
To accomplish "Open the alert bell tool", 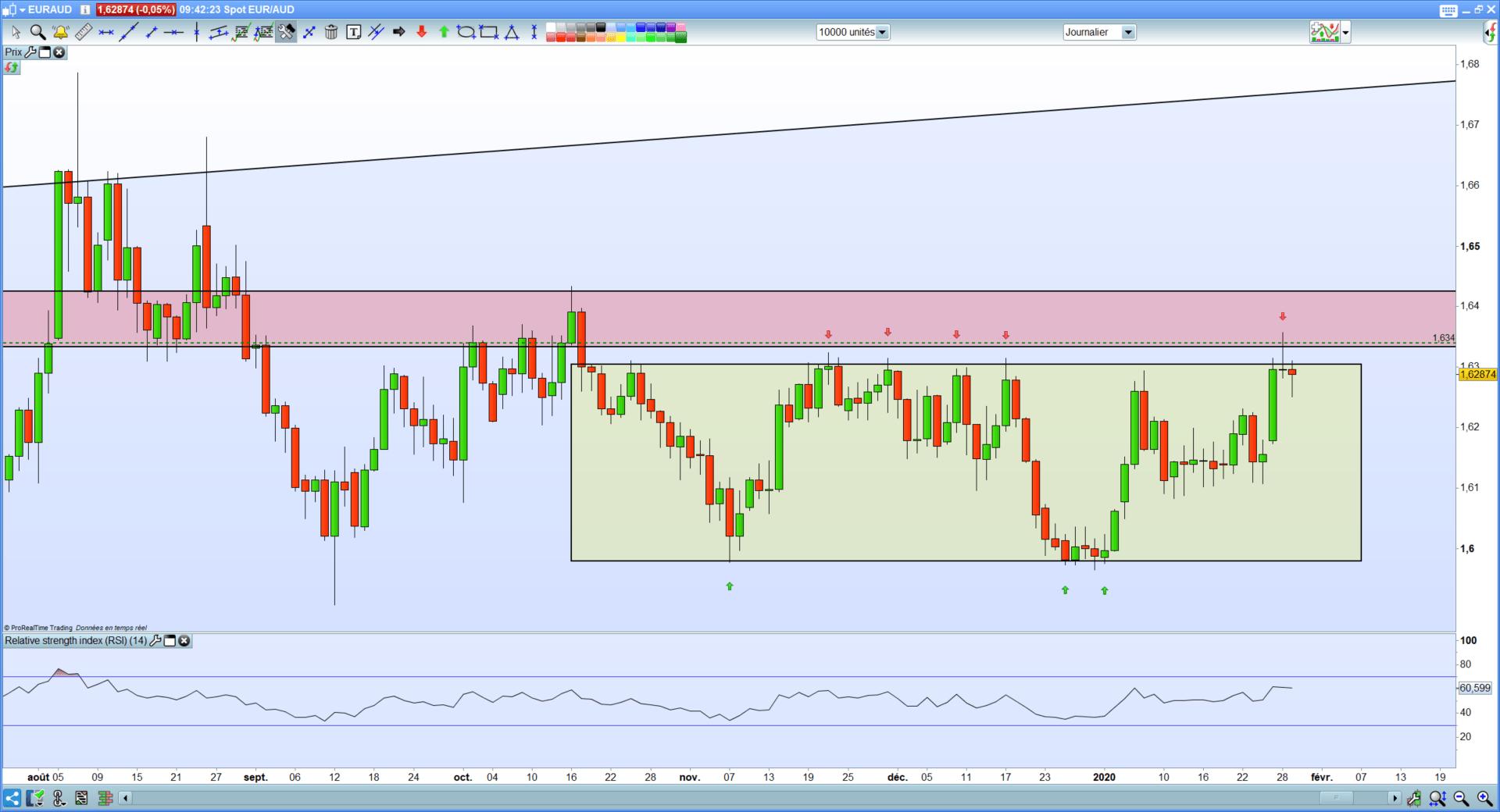I will [x=60, y=32].
